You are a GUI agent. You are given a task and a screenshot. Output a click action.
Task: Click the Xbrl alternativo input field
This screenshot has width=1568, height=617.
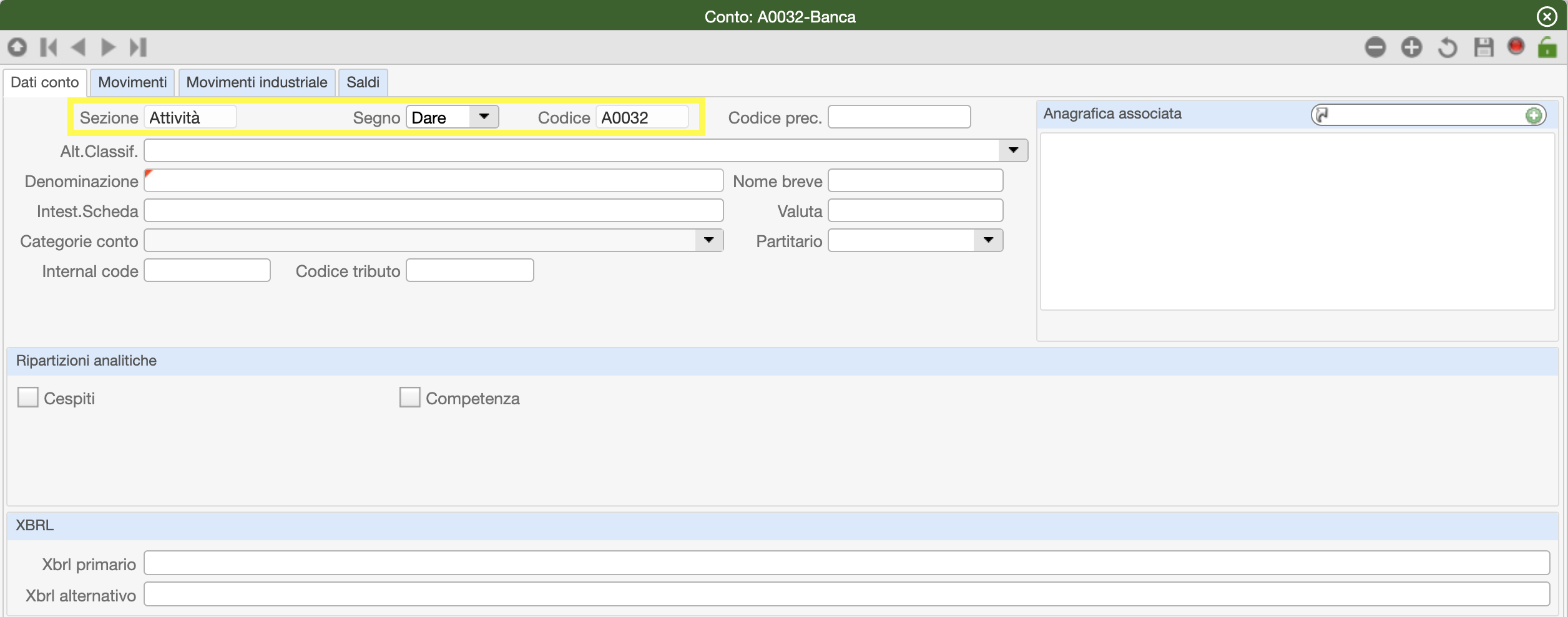[x=847, y=595]
